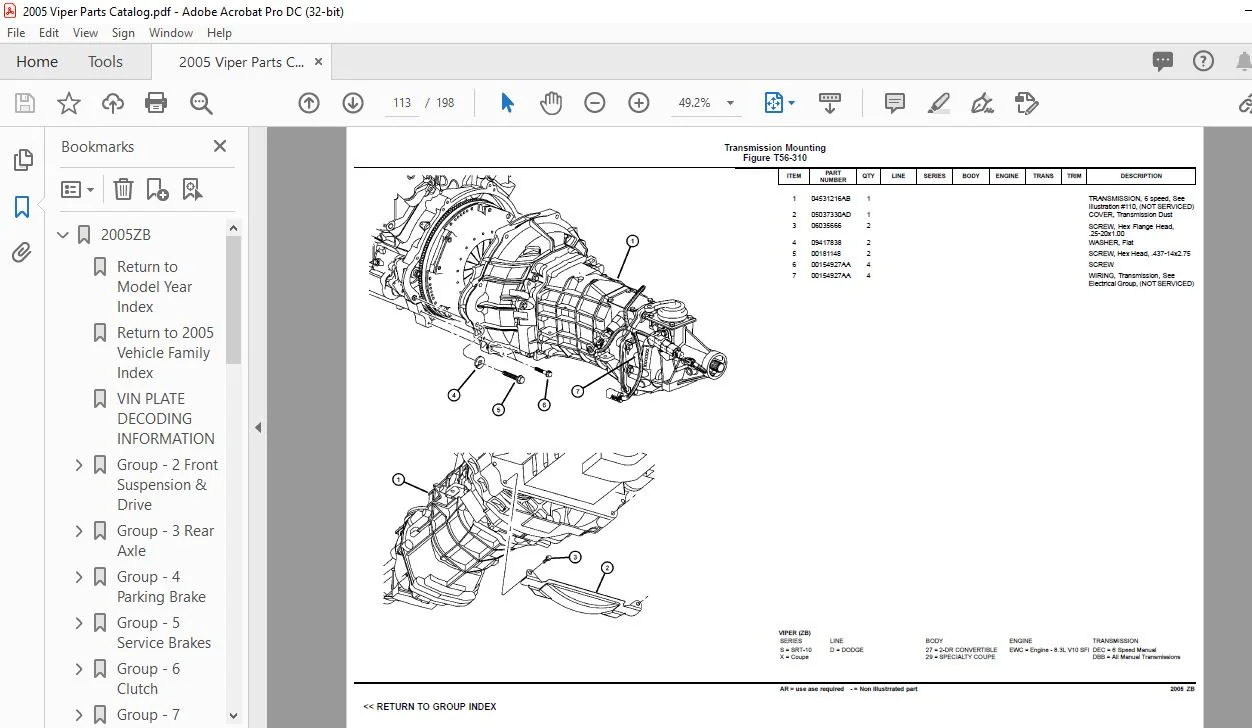The width and height of the screenshot is (1252, 728).
Task: Open the notifications chat icon
Action: [1162, 61]
